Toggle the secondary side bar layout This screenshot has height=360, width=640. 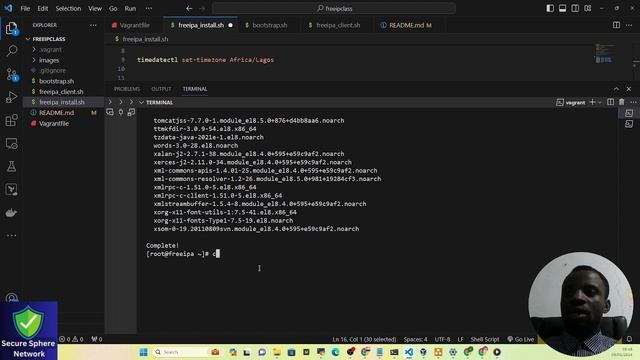[x=575, y=8]
